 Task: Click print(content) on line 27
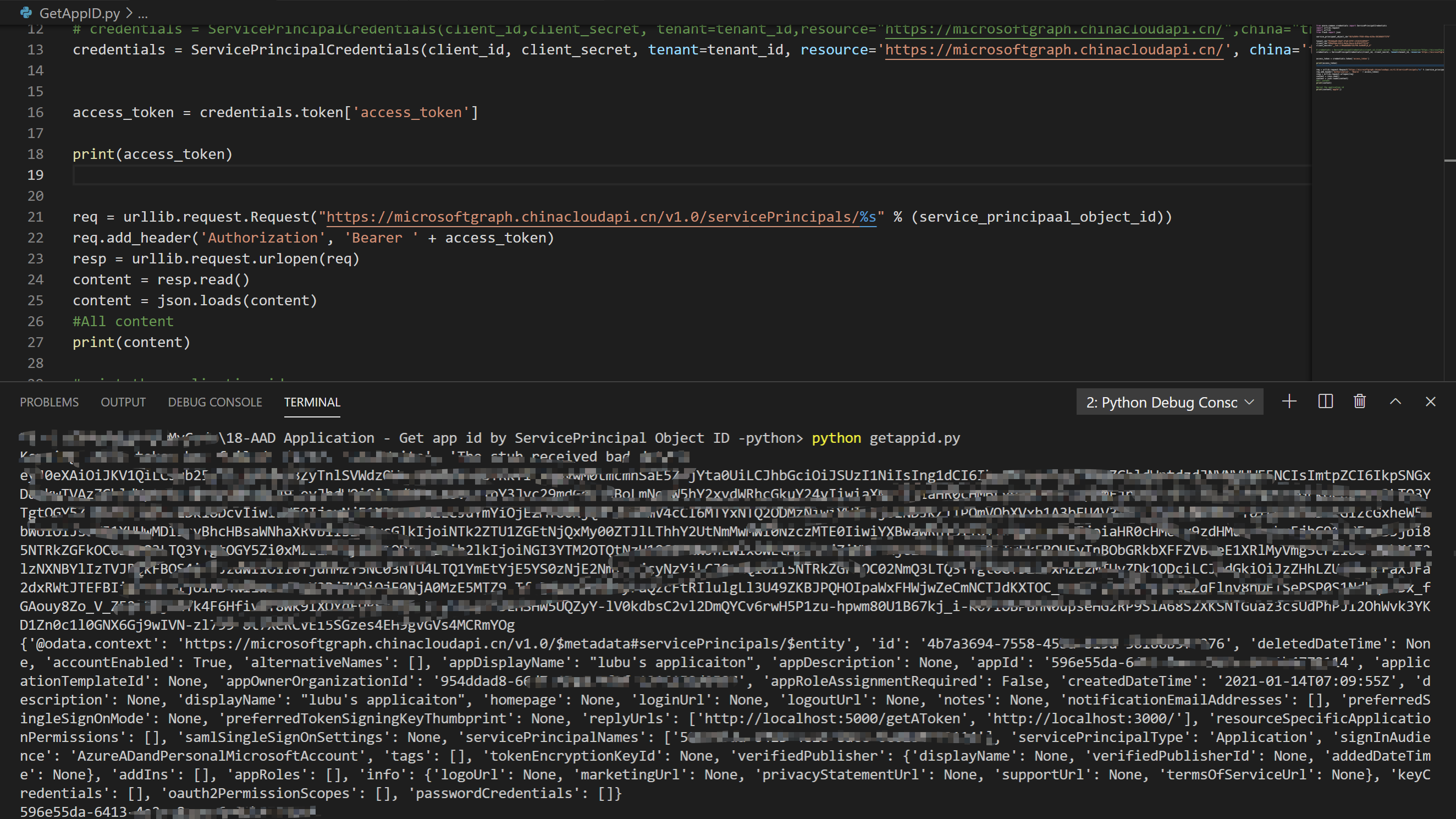[x=131, y=343]
